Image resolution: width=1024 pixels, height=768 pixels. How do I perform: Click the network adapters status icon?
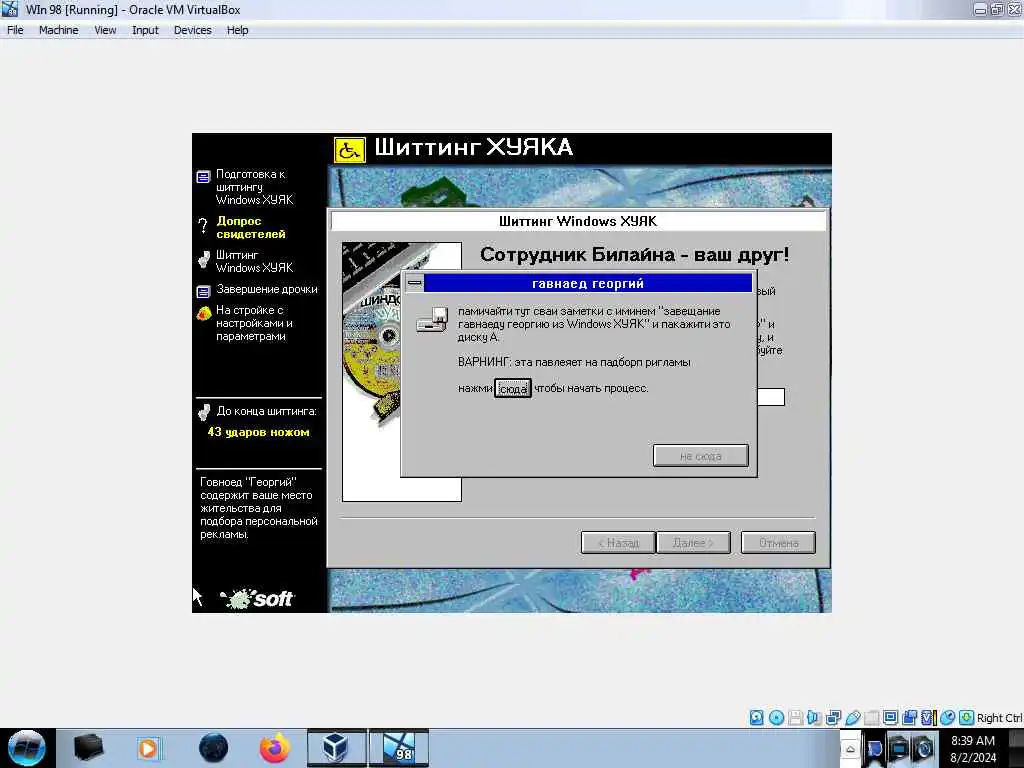click(x=833, y=718)
